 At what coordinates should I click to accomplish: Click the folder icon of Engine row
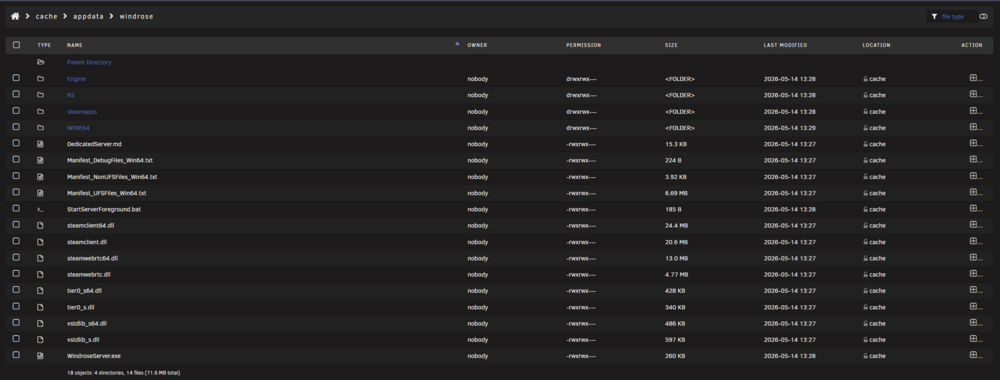41,79
